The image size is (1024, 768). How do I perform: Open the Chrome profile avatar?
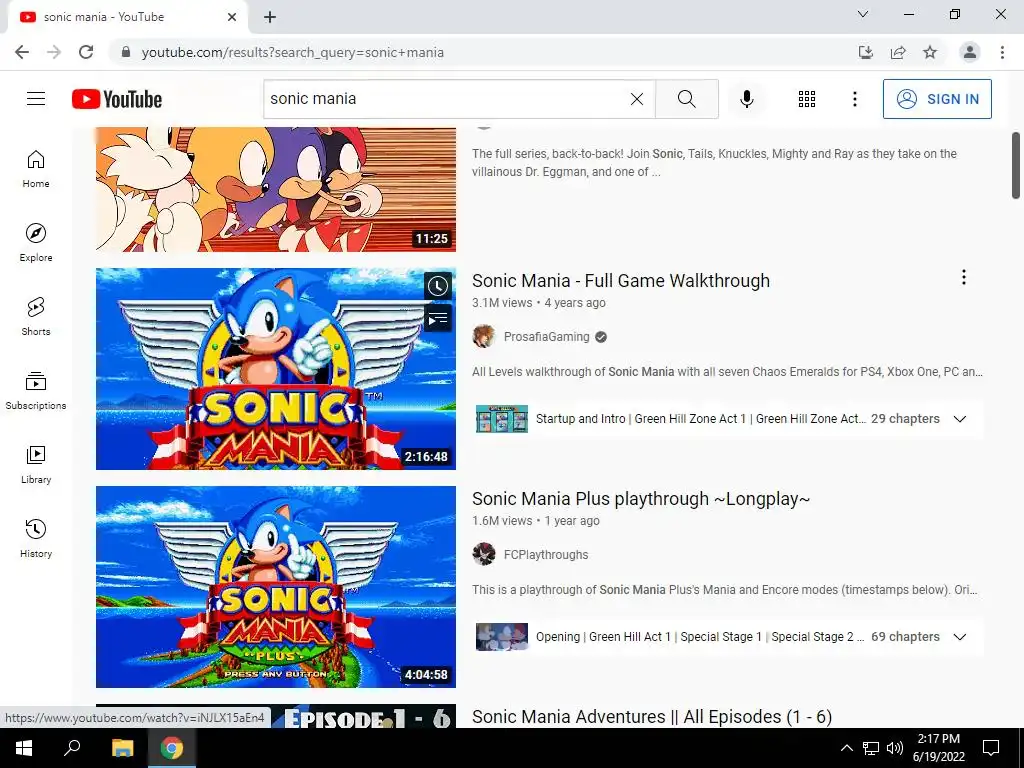[970, 52]
